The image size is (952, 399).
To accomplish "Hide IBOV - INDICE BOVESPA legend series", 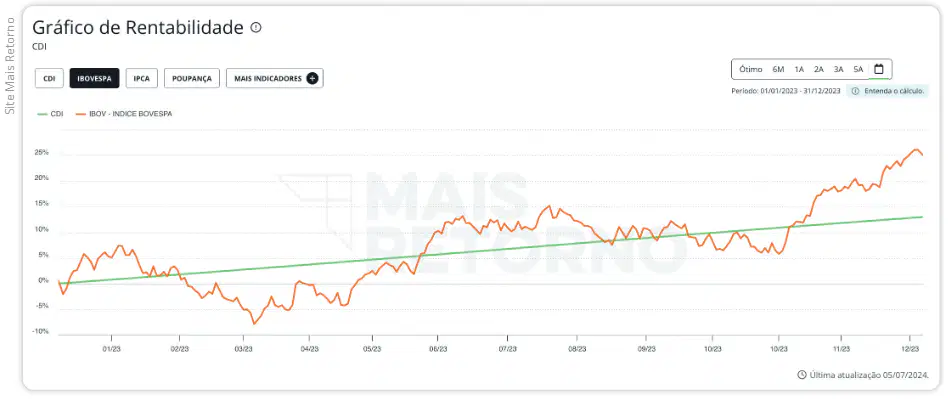I will tap(124, 114).
